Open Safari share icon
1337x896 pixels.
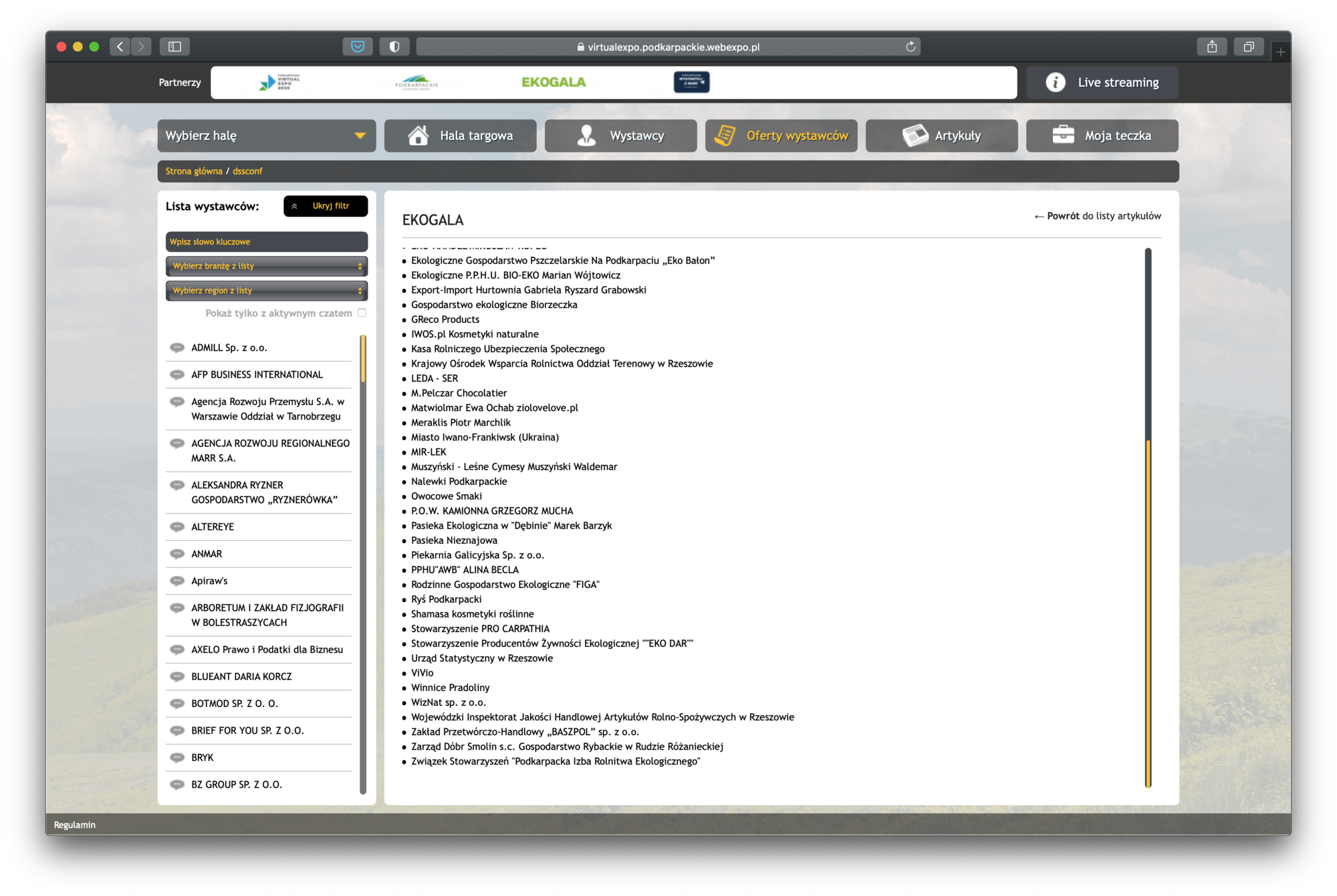tap(1212, 46)
